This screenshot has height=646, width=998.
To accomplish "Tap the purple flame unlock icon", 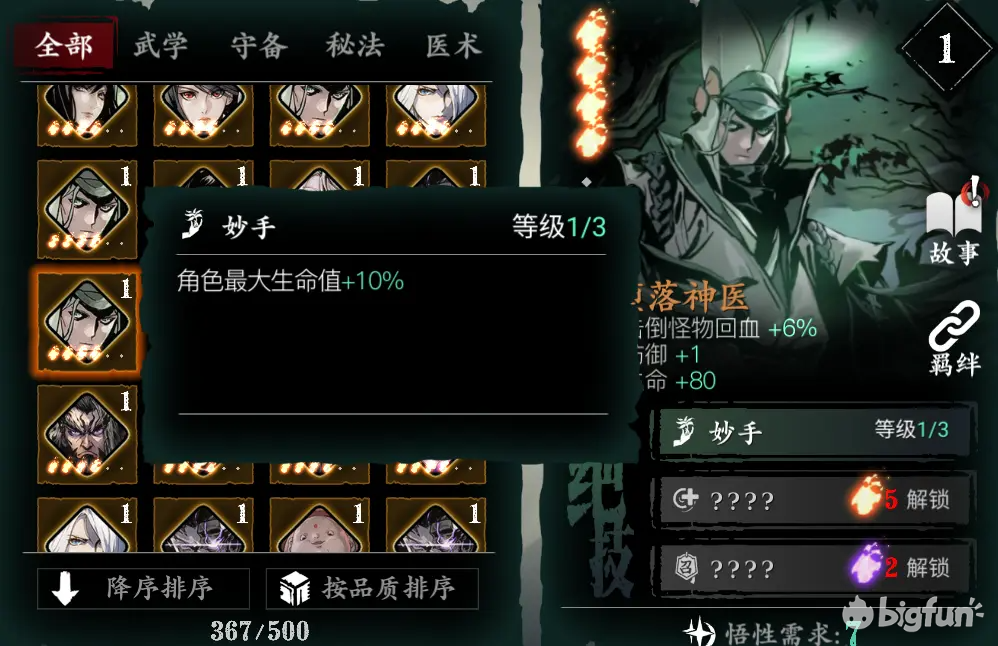I will (866, 565).
